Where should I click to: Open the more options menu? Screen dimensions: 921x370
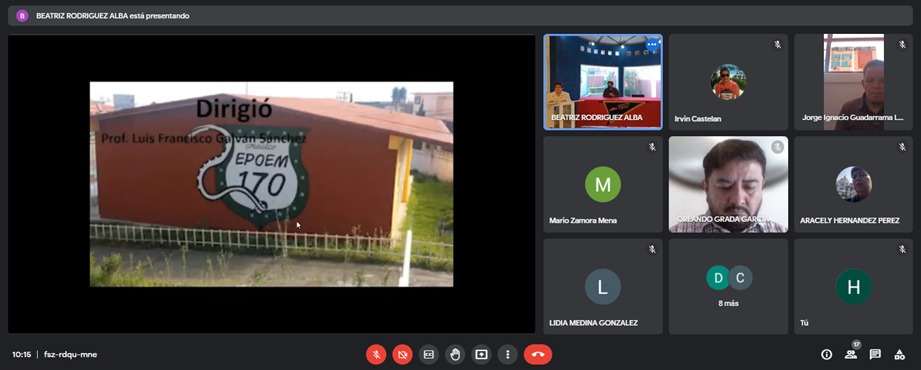pyautogui.click(x=507, y=354)
